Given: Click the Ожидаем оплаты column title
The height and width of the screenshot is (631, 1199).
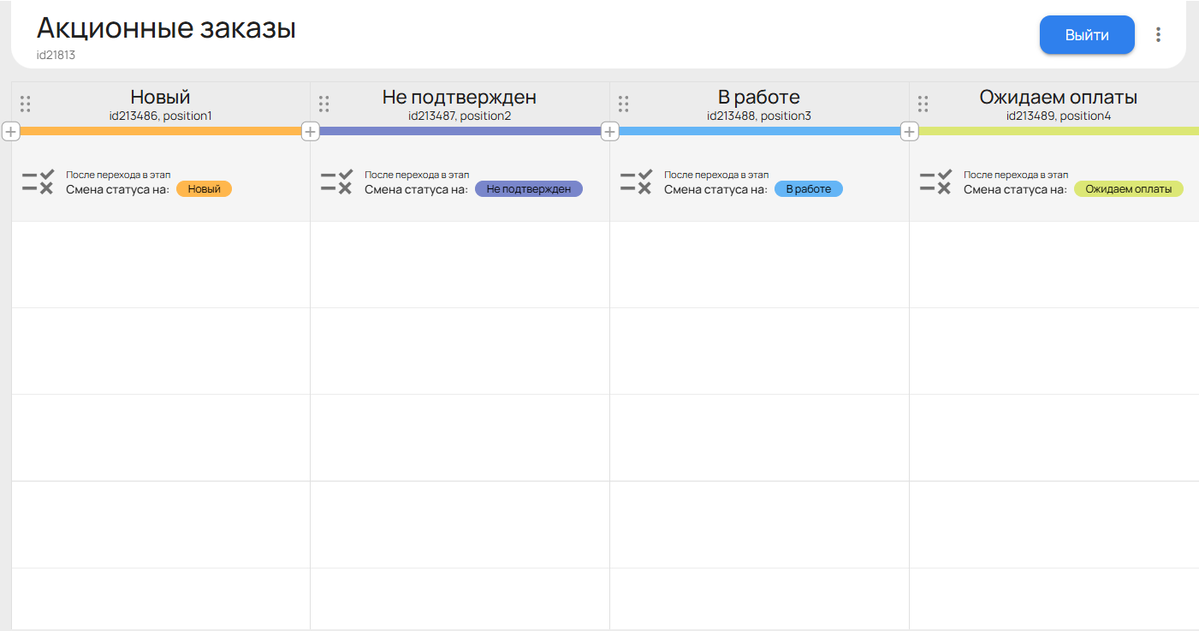Looking at the screenshot, I should (1058, 97).
